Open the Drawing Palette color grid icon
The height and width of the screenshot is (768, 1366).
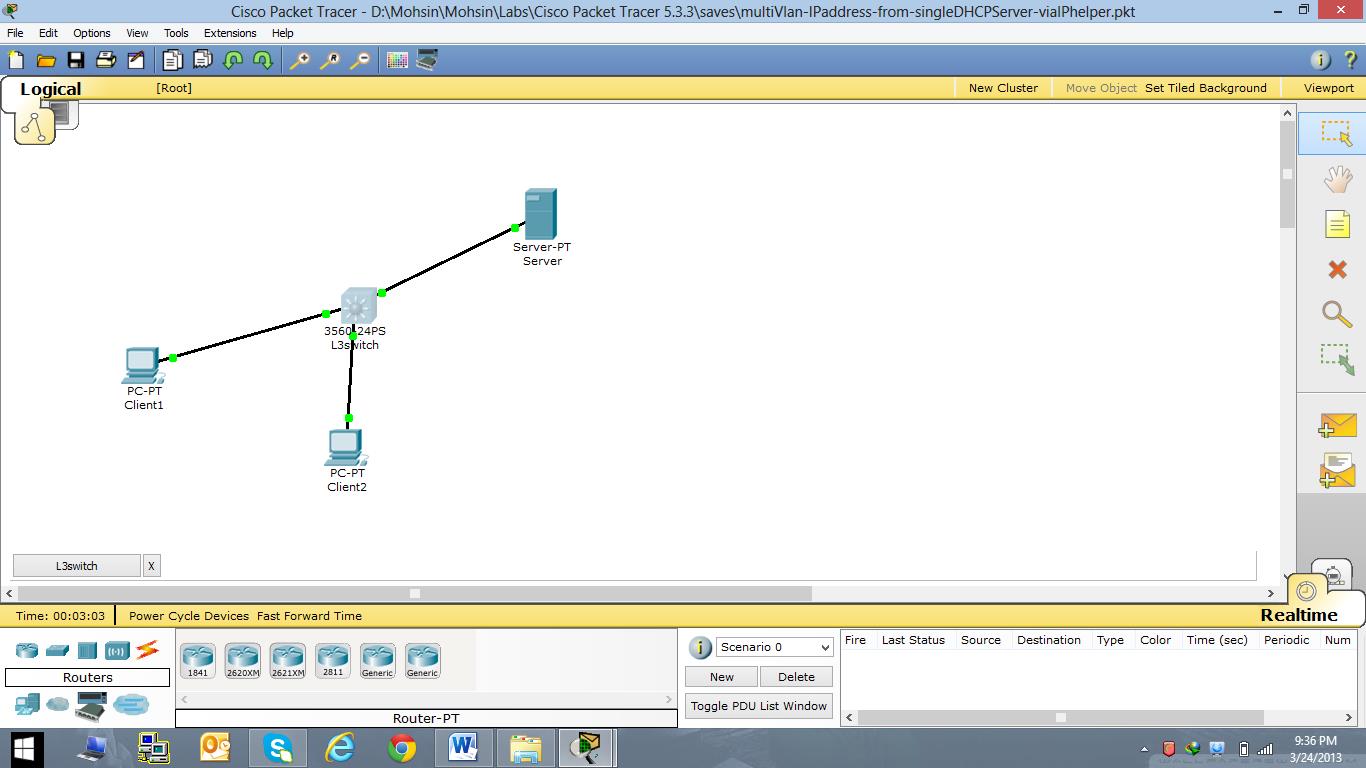click(397, 60)
